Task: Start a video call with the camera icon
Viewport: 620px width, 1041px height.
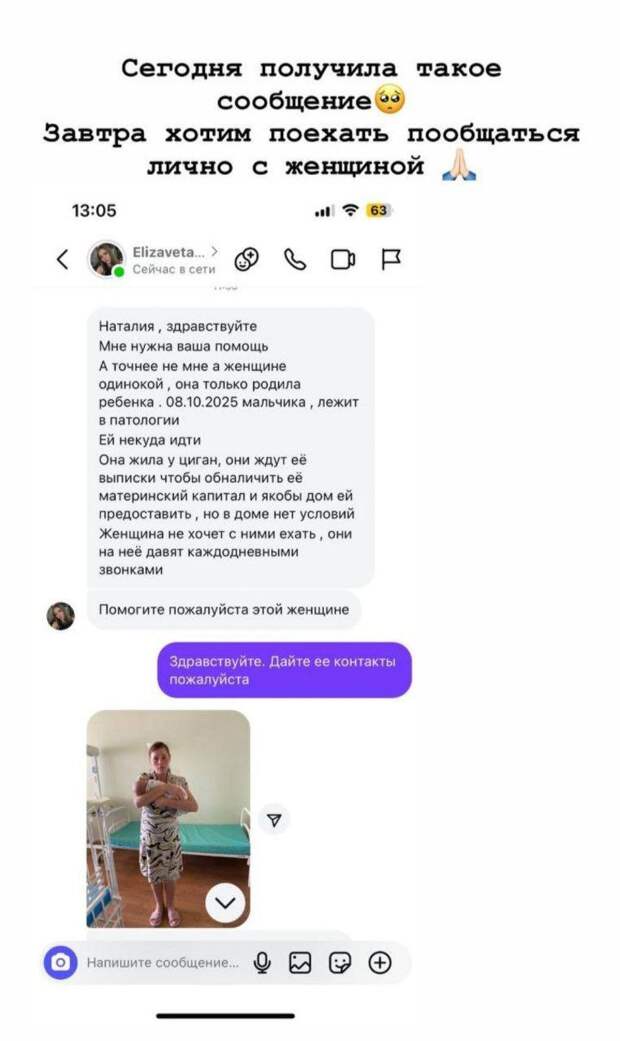Action: 343,260
